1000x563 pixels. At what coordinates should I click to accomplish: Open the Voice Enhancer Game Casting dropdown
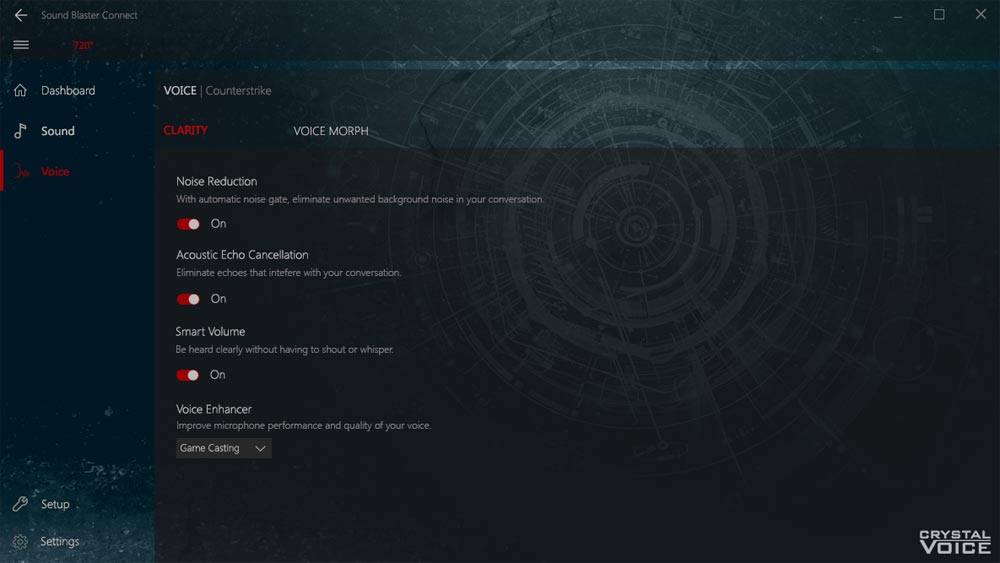coord(222,448)
